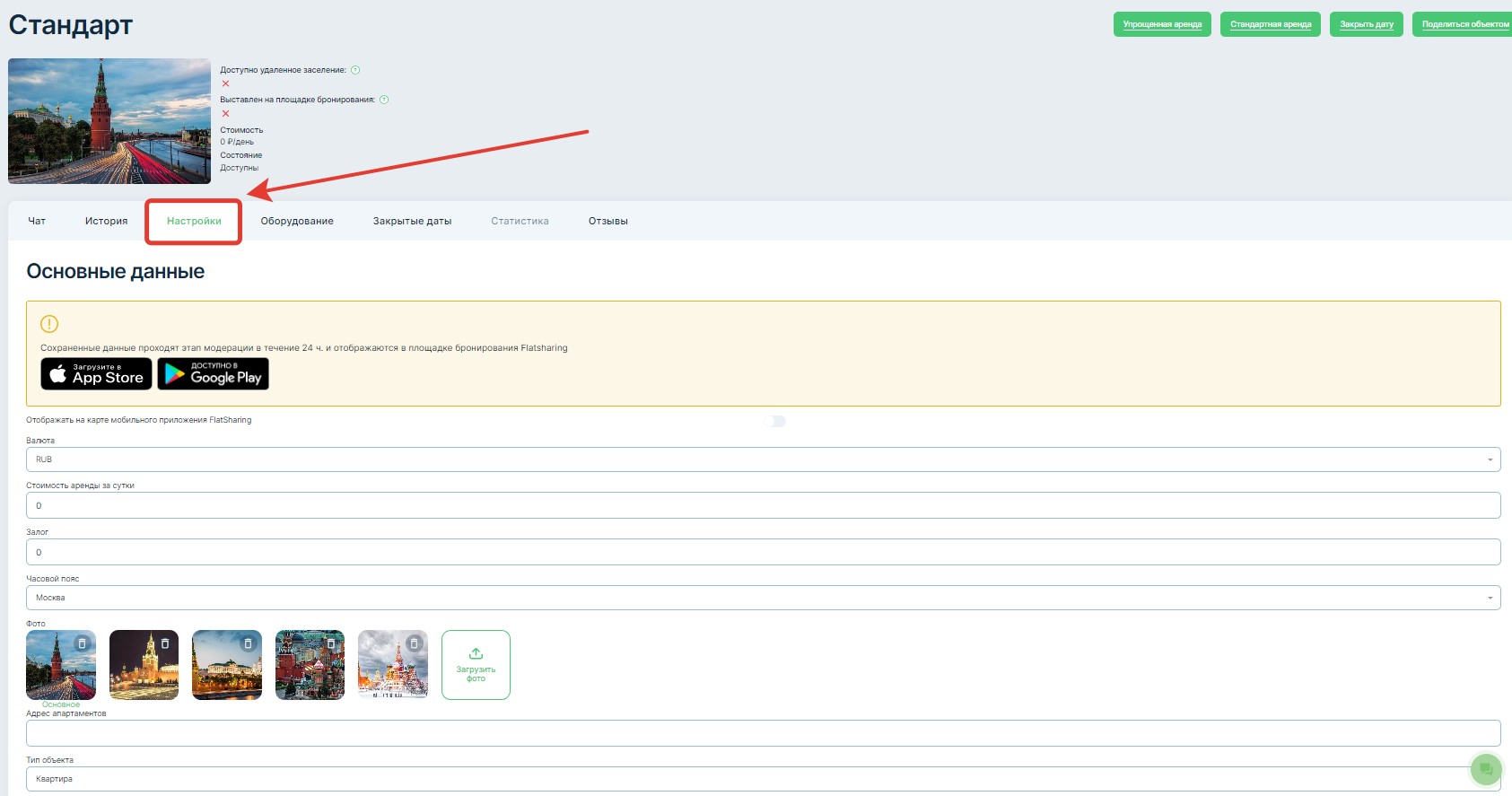Click the Упрощенная аренда button
The image size is (1512, 796).
click(x=1162, y=24)
